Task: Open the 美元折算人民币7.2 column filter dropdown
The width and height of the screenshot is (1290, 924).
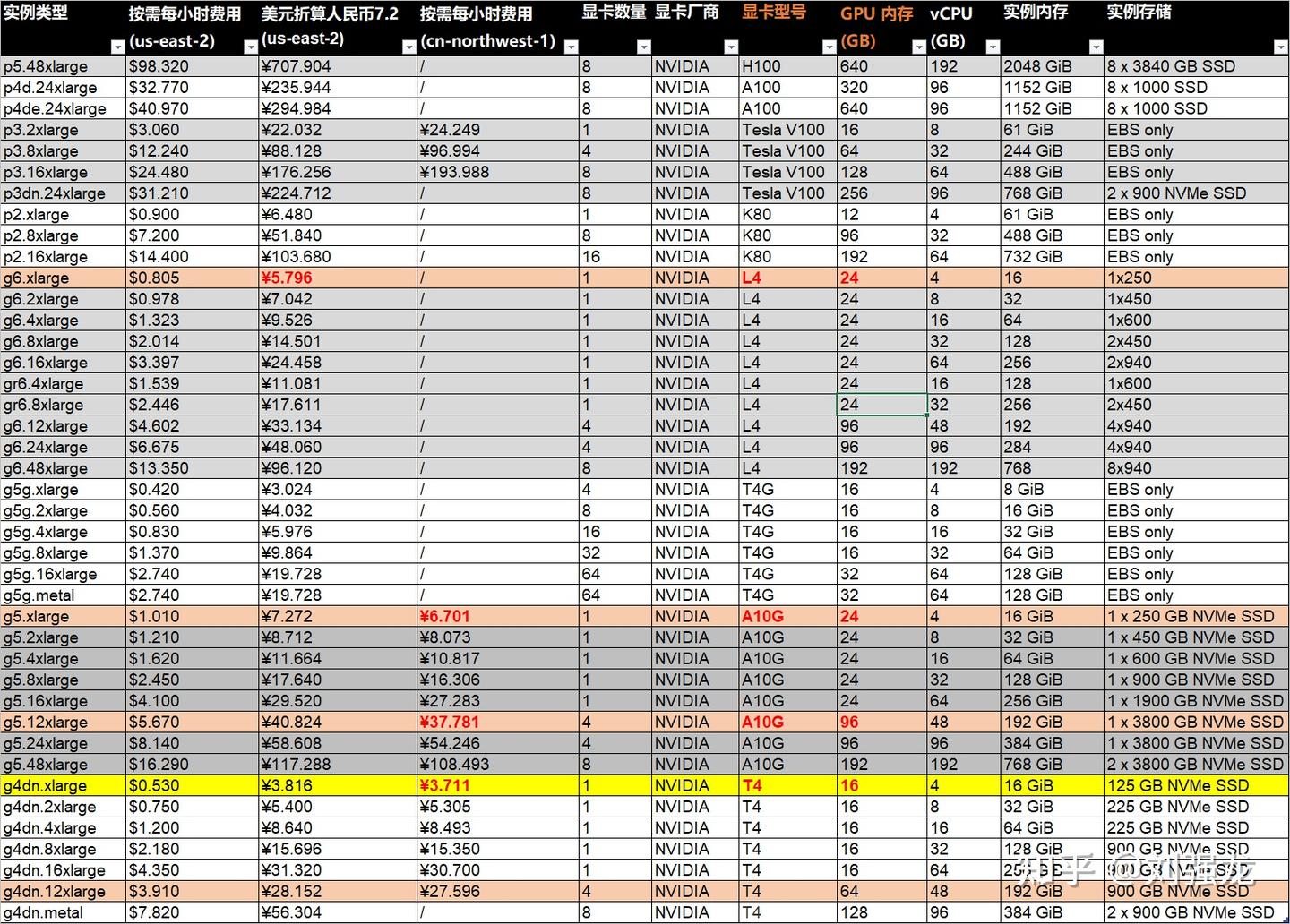Action: (408, 47)
